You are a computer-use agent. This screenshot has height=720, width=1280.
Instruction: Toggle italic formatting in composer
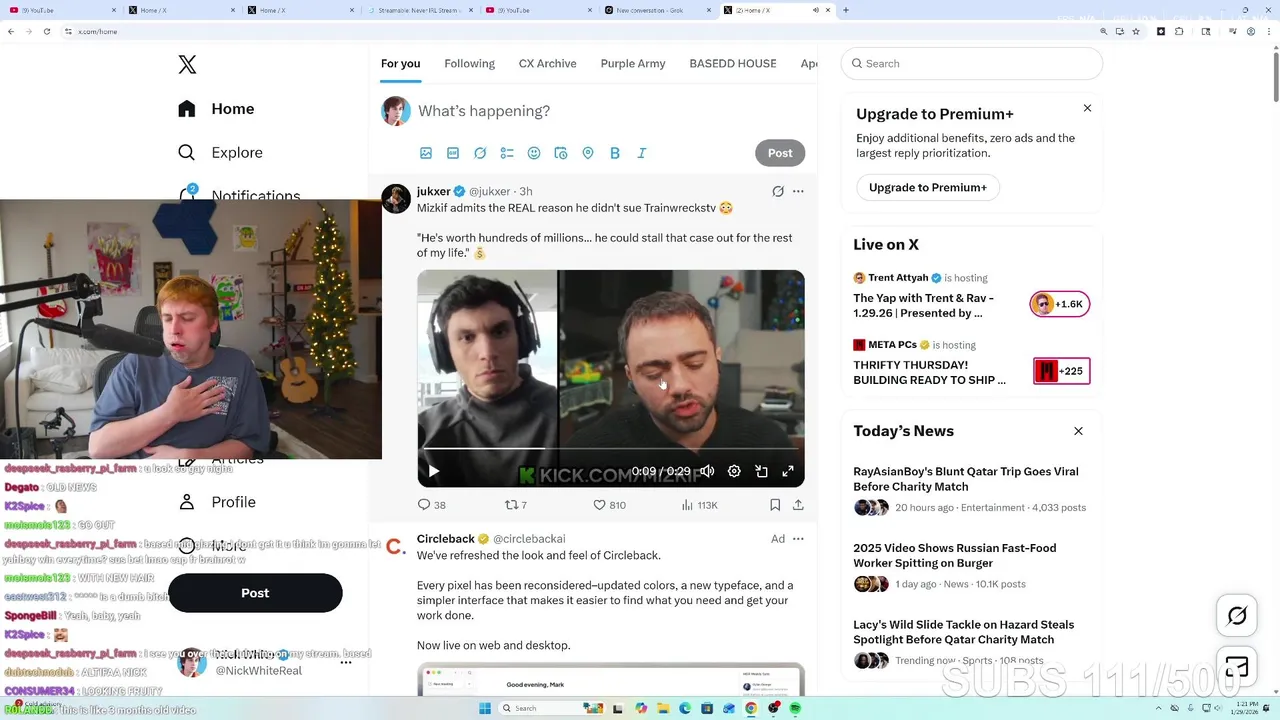click(642, 153)
